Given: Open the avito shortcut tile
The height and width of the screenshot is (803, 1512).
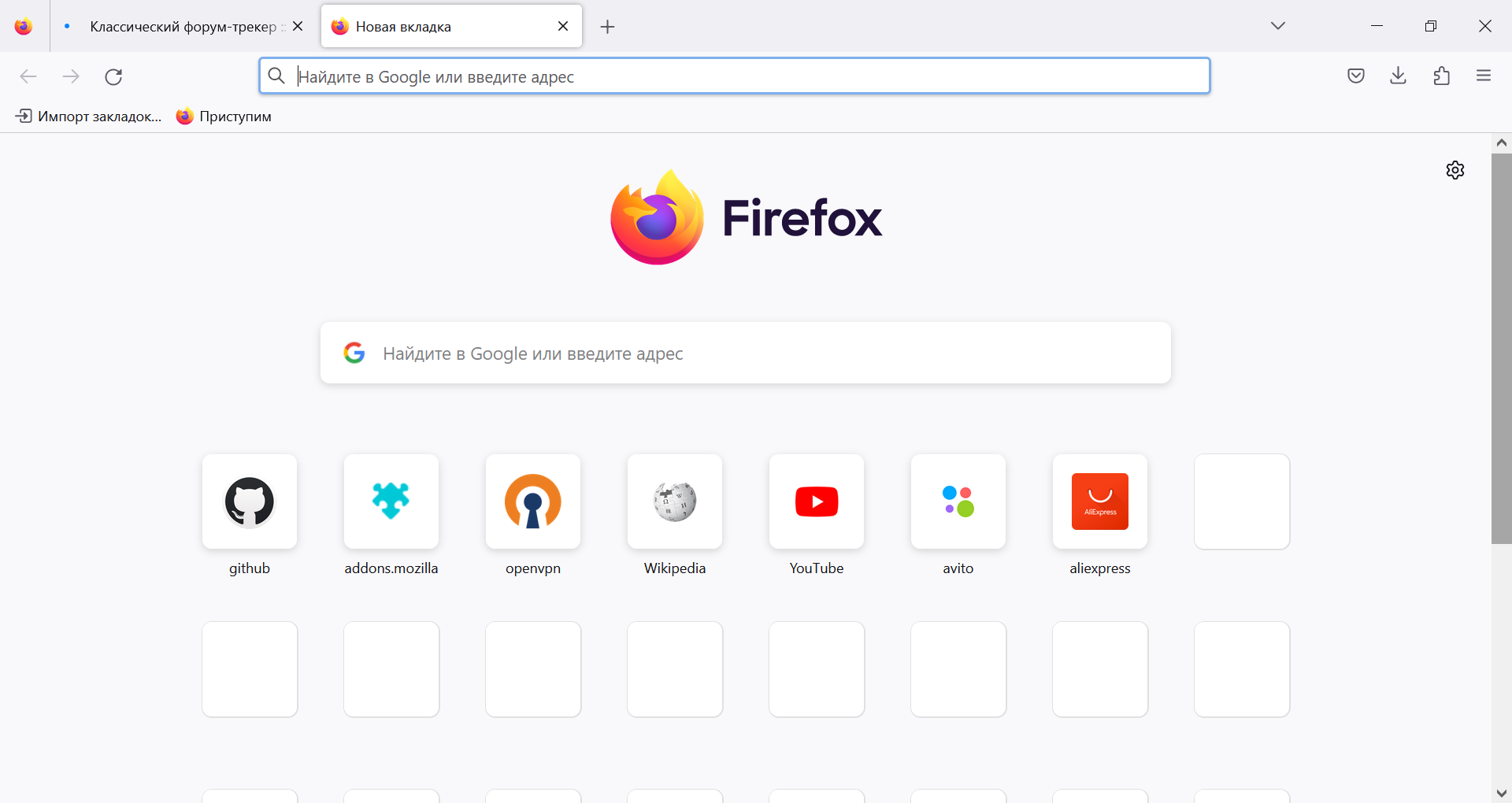Looking at the screenshot, I should click(958, 501).
